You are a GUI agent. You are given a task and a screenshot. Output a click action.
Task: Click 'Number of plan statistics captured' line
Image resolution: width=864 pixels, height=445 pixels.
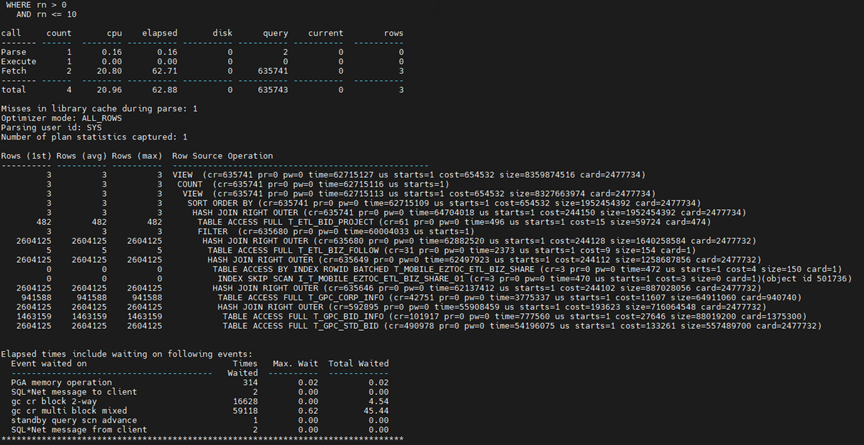94,137
